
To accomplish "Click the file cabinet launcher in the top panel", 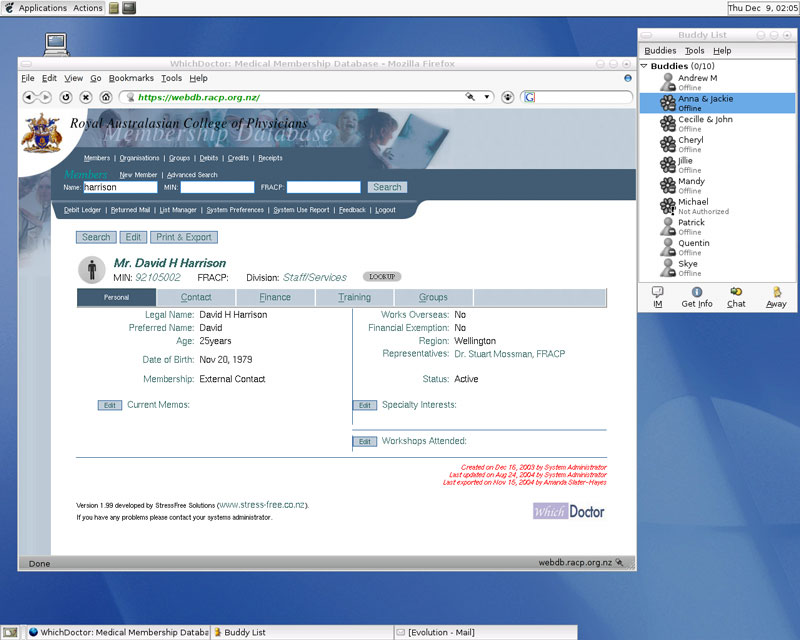I will [114, 8].
